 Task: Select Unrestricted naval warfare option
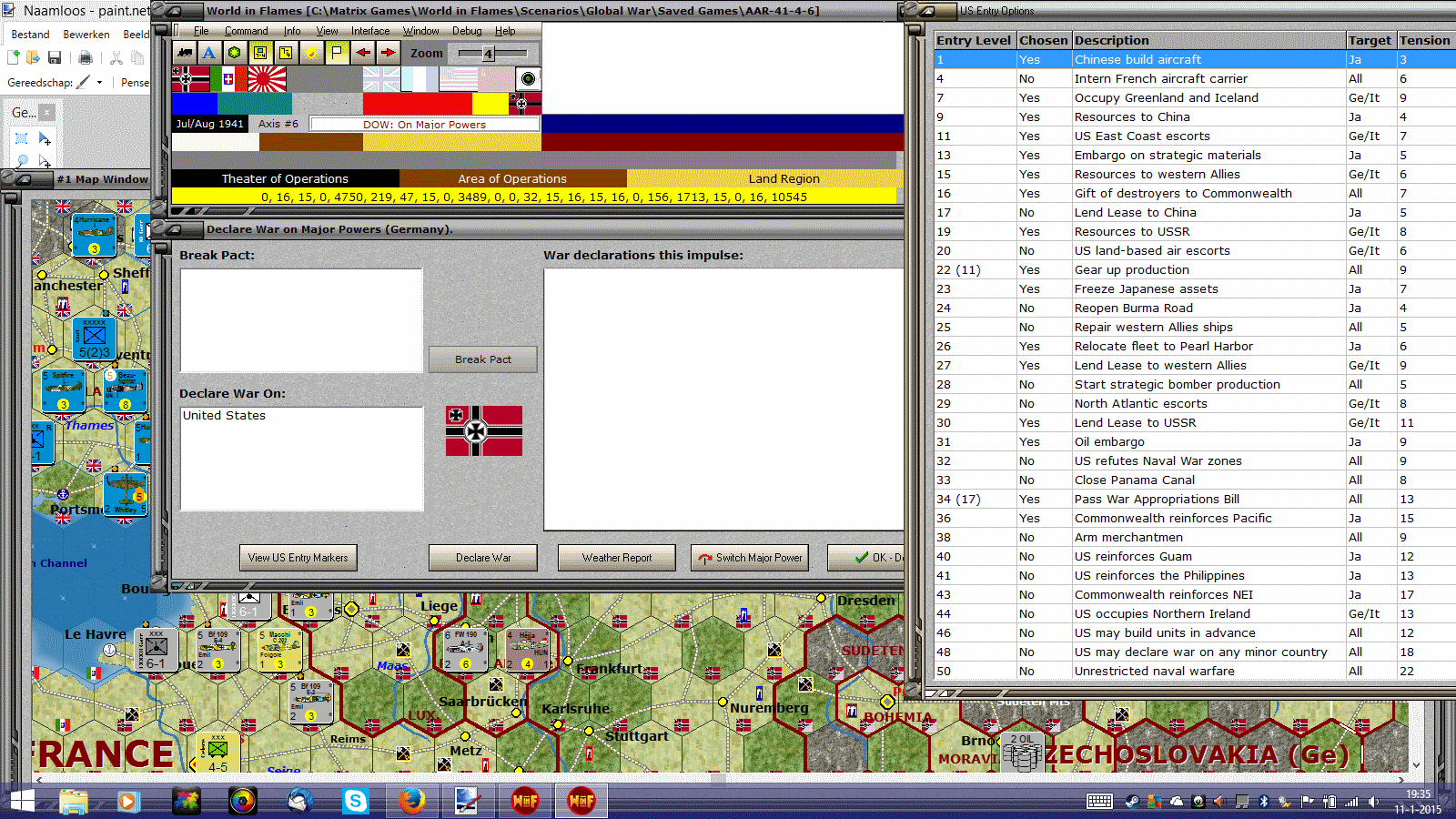[1195, 672]
